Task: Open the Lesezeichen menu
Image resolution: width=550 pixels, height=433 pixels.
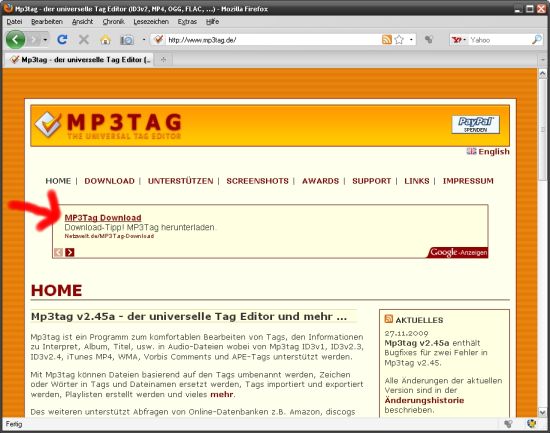Action: 151,22
